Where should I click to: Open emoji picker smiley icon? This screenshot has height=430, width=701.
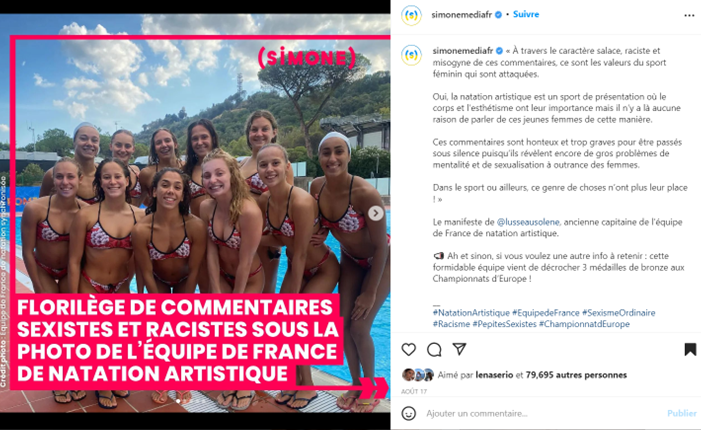pyautogui.click(x=409, y=413)
